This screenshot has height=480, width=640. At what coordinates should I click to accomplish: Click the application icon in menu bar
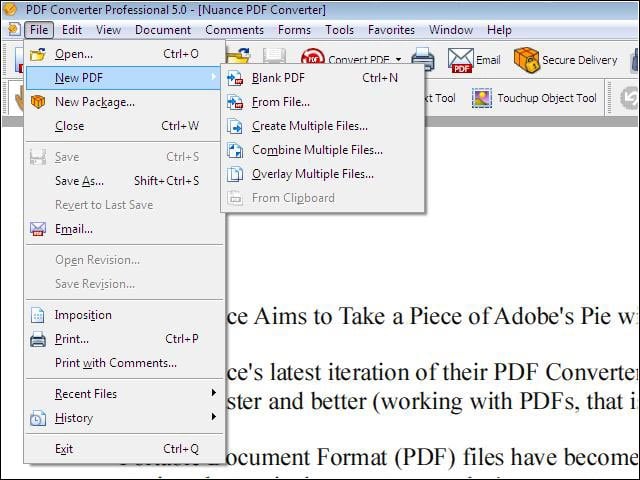pos(14,29)
